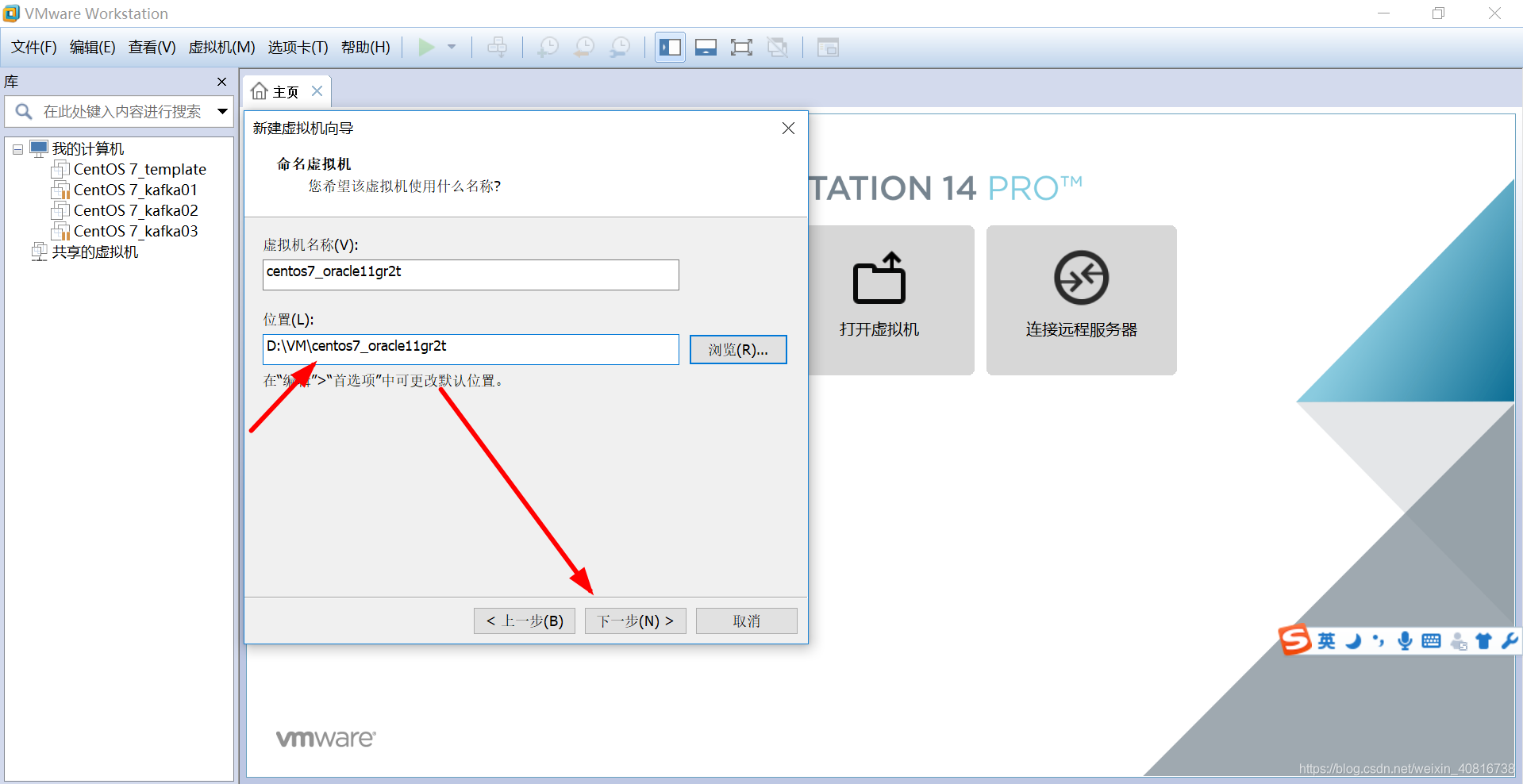Minimize the VMware Workstation window
This screenshot has height=784, width=1523.
1383,13
